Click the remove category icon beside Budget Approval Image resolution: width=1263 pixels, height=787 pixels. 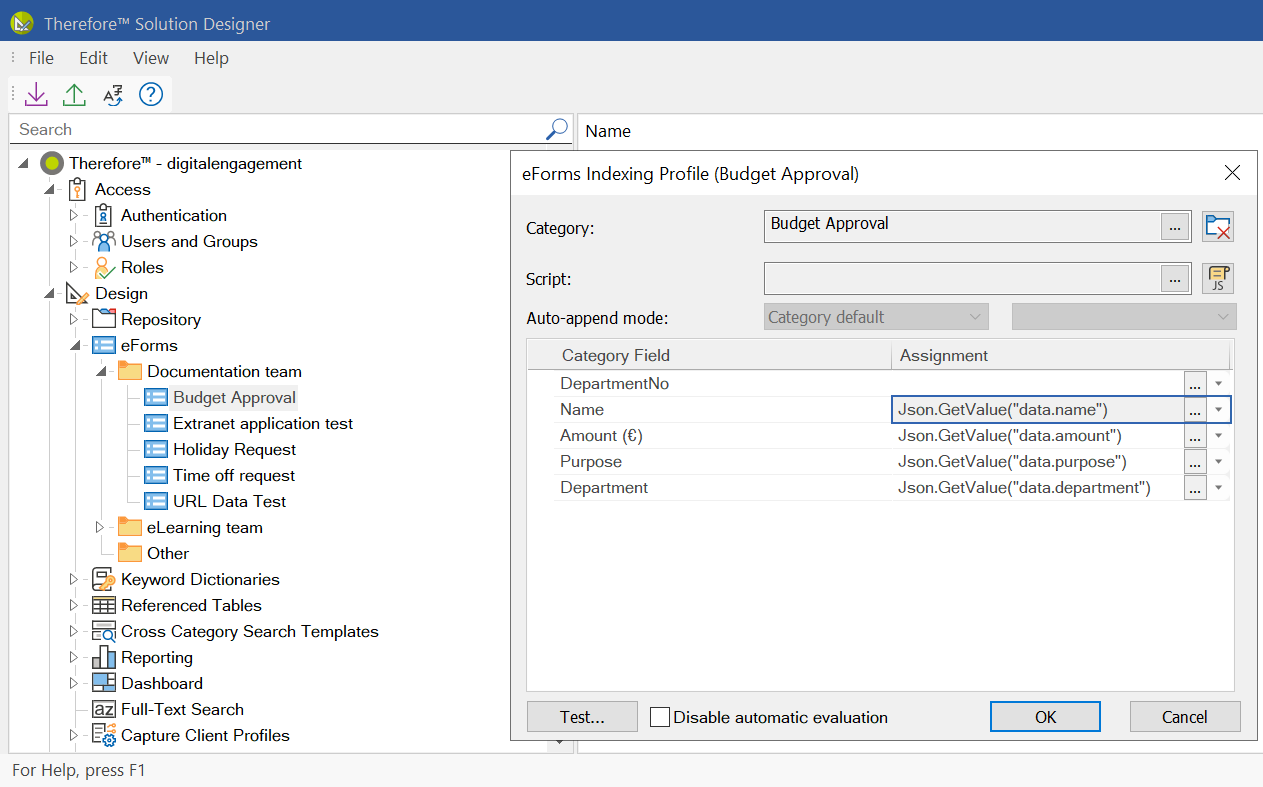1217,227
